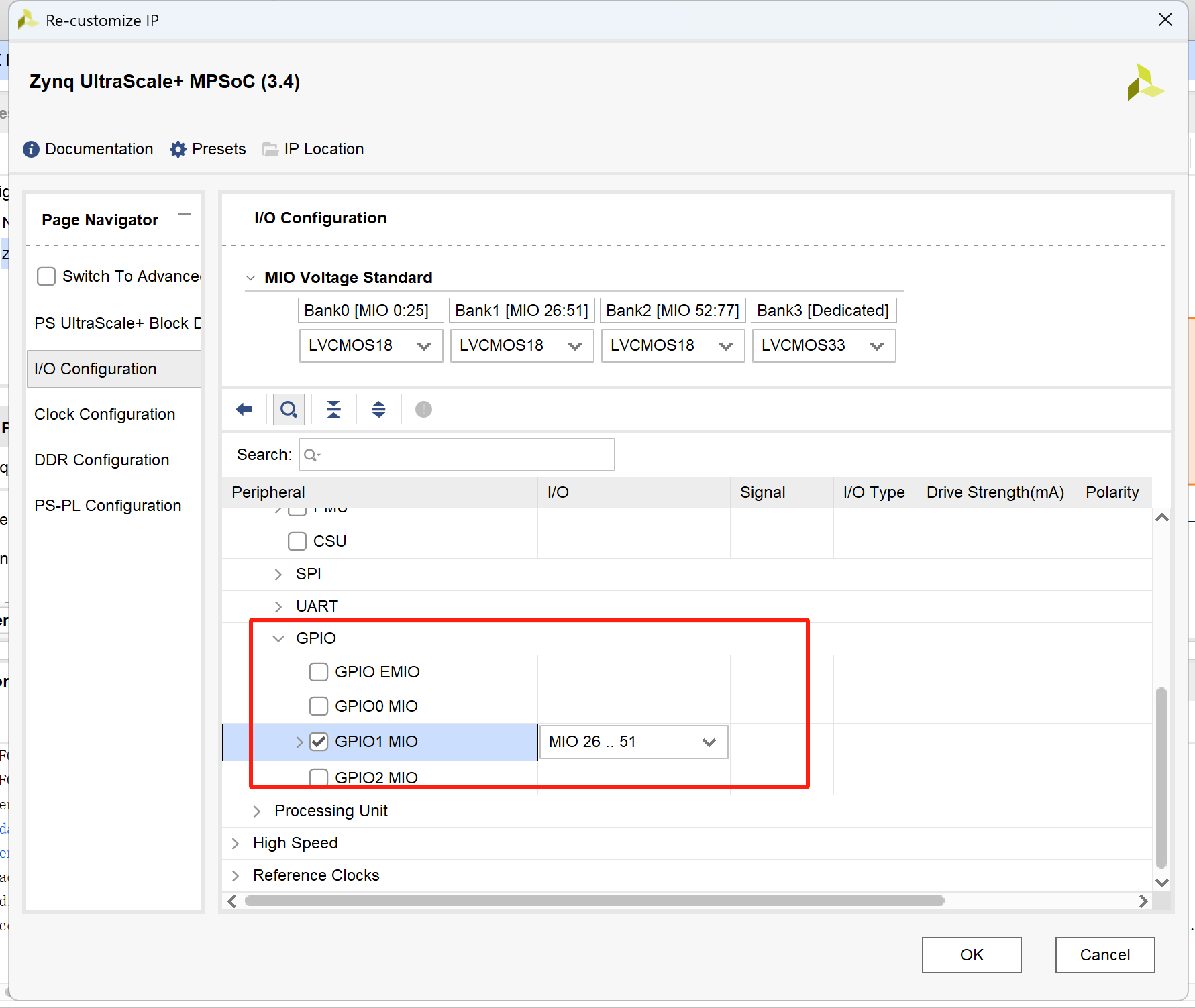The width and height of the screenshot is (1195, 1008).
Task: Switch to PS-PL Configuration page
Action: tap(114, 506)
